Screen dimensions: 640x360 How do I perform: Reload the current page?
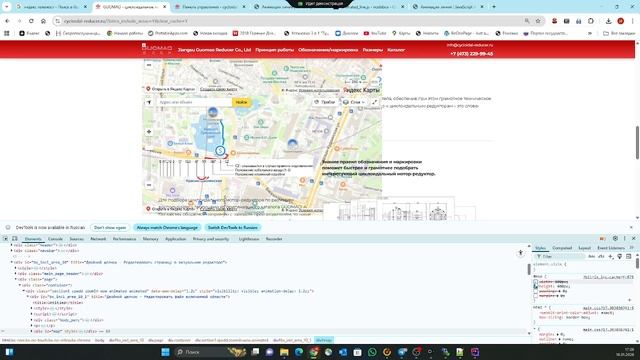pyautogui.click(x=31, y=21)
